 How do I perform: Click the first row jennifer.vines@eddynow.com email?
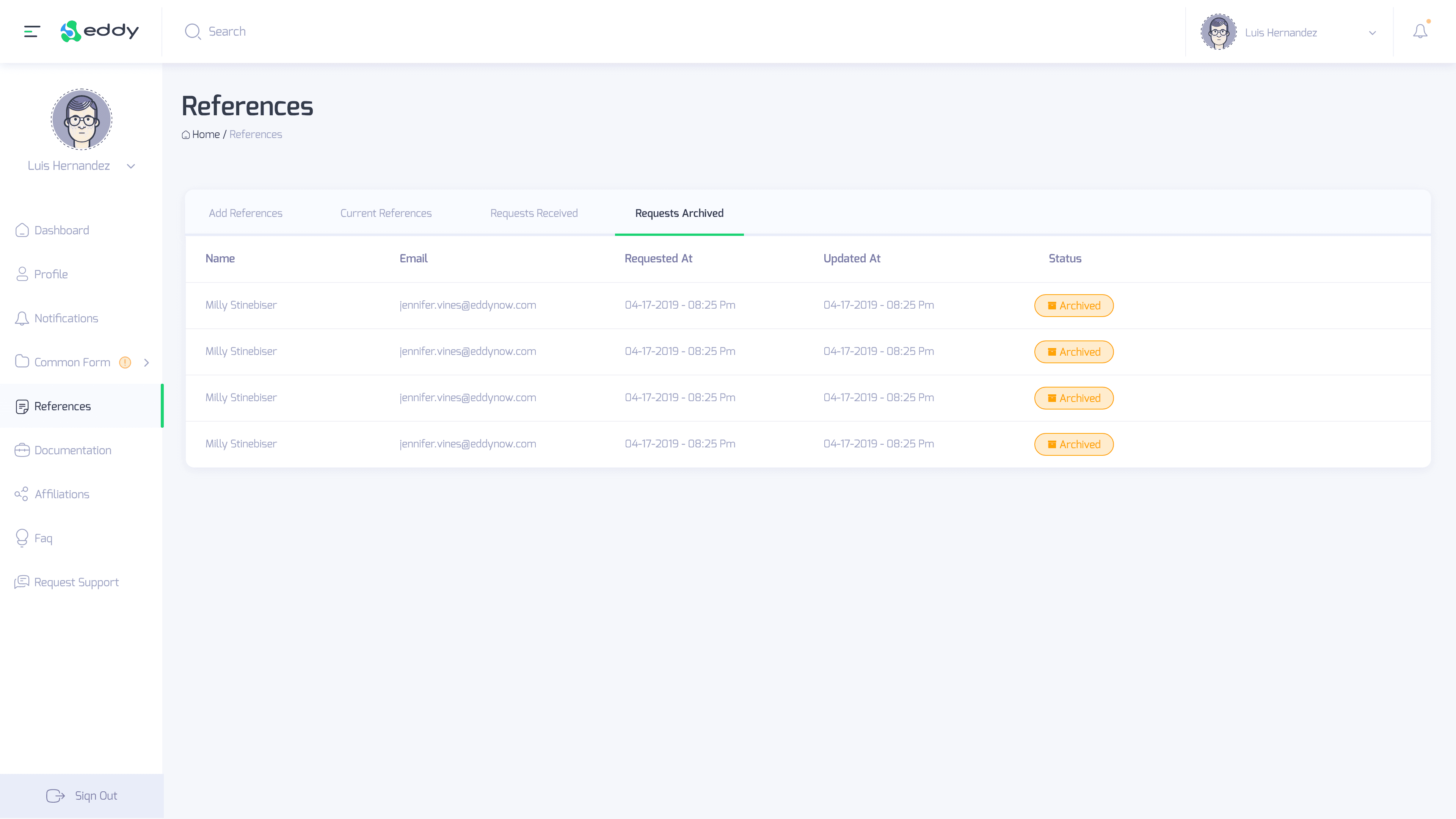pos(468,305)
